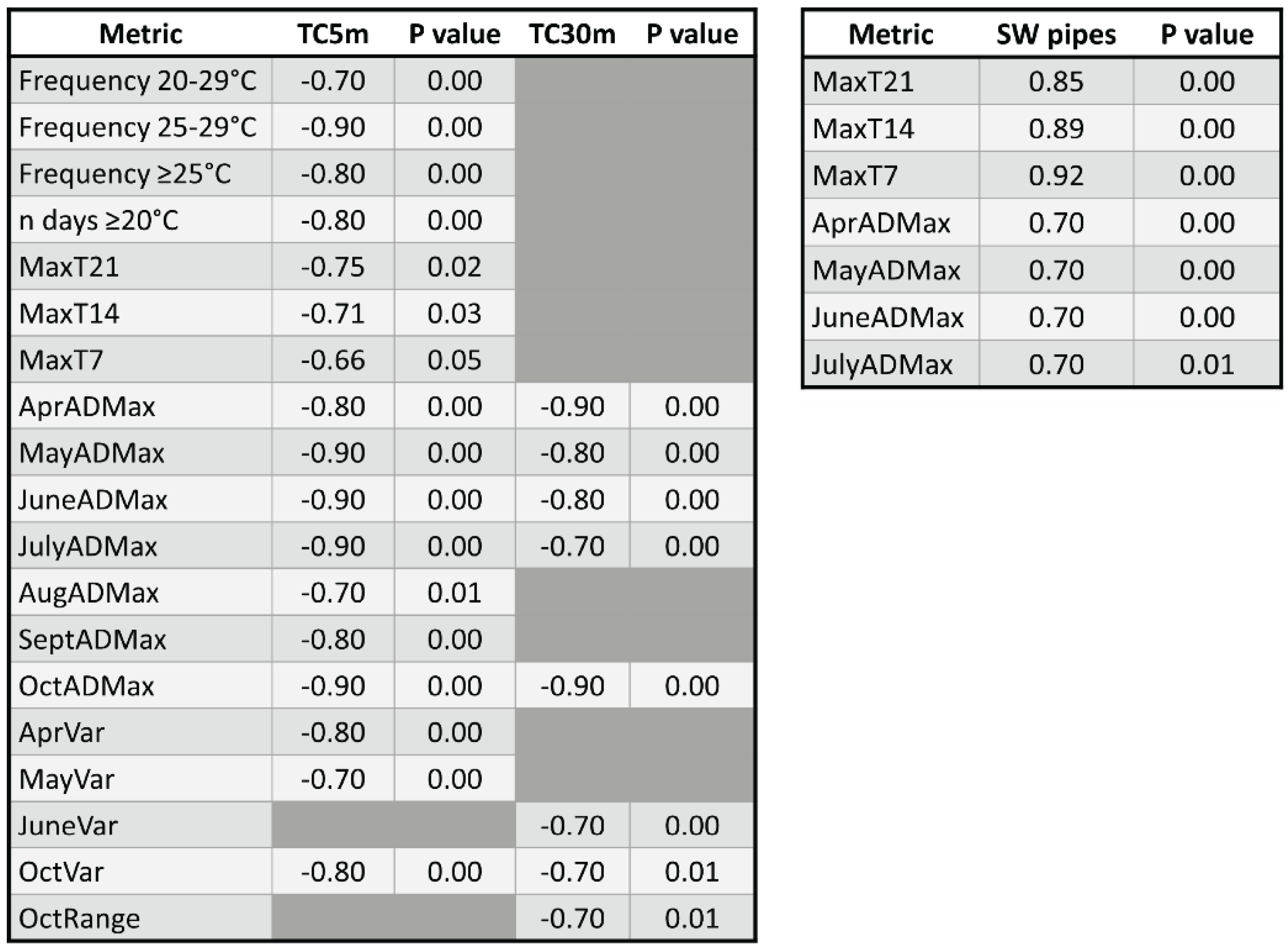
Task: Click the TC30m column header
Action: [572, 34]
